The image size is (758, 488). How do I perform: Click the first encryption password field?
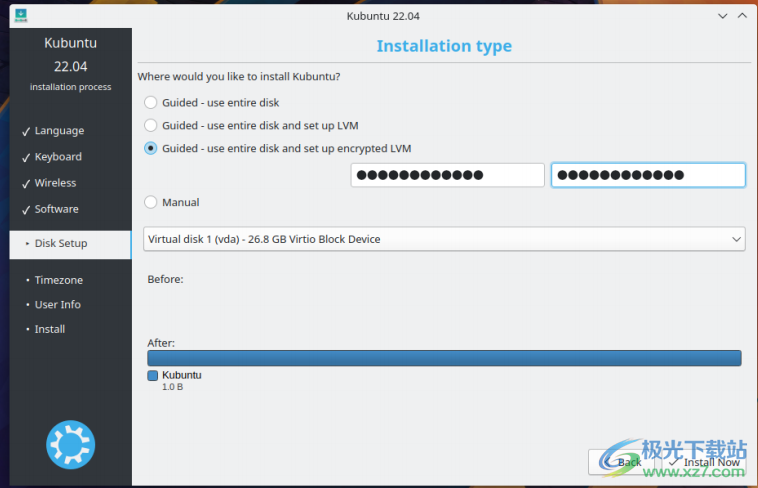[447, 175]
